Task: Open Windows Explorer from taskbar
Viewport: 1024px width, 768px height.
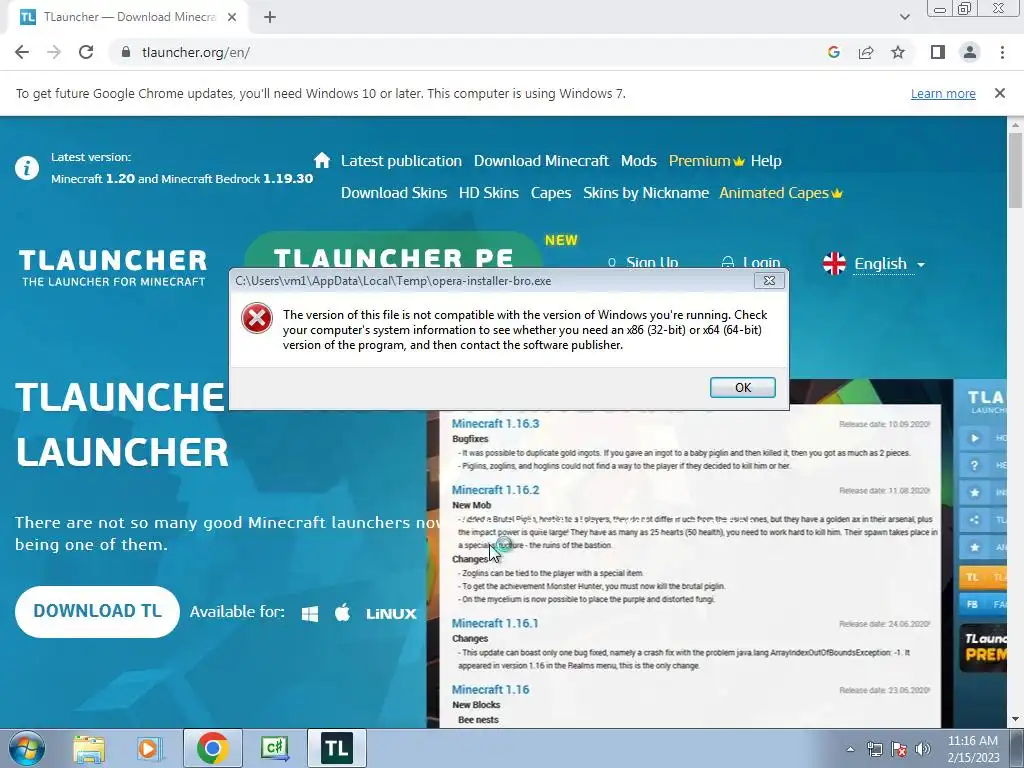Action: (x=89, y=748)
